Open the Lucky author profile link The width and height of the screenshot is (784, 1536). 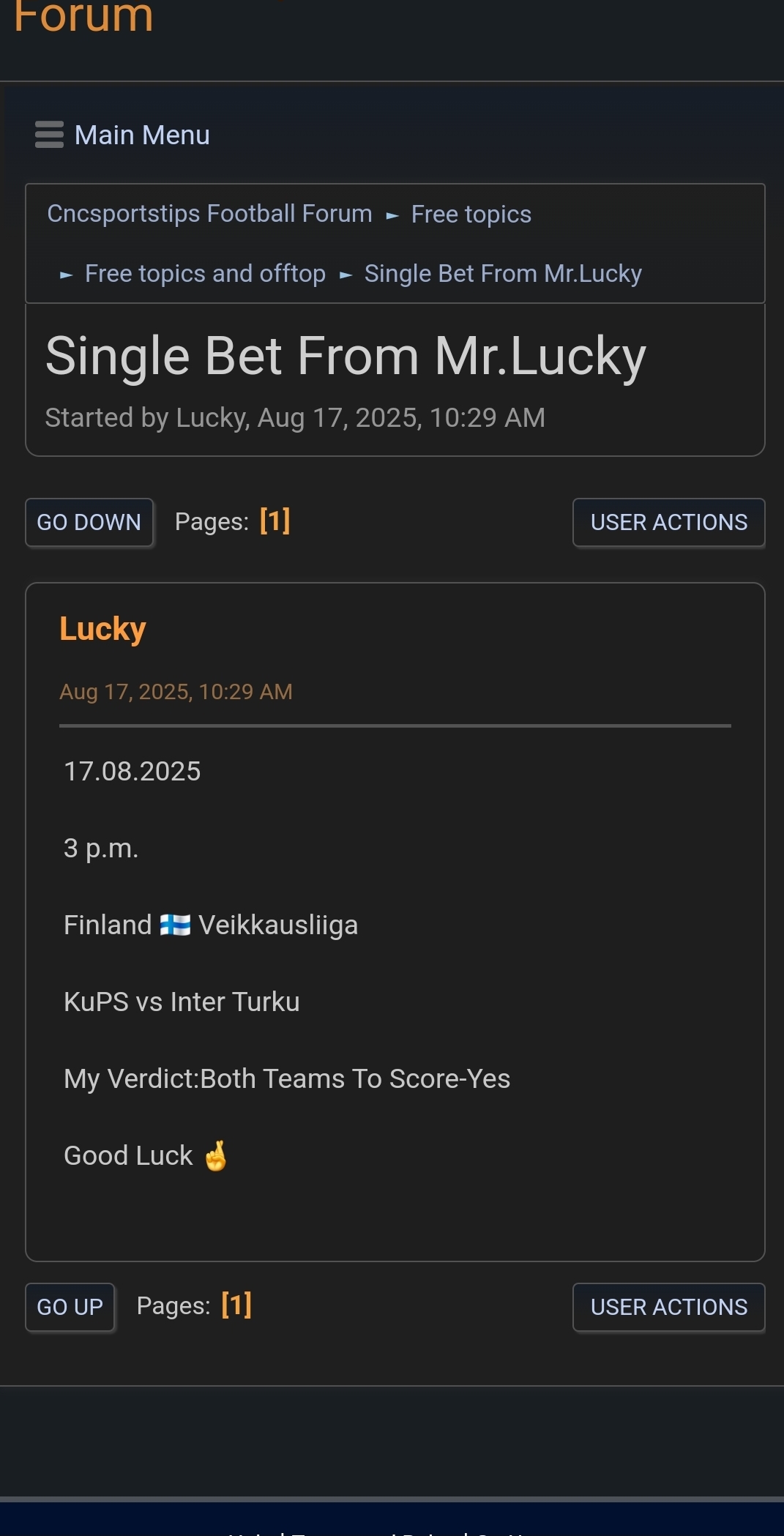coord(102,629)
